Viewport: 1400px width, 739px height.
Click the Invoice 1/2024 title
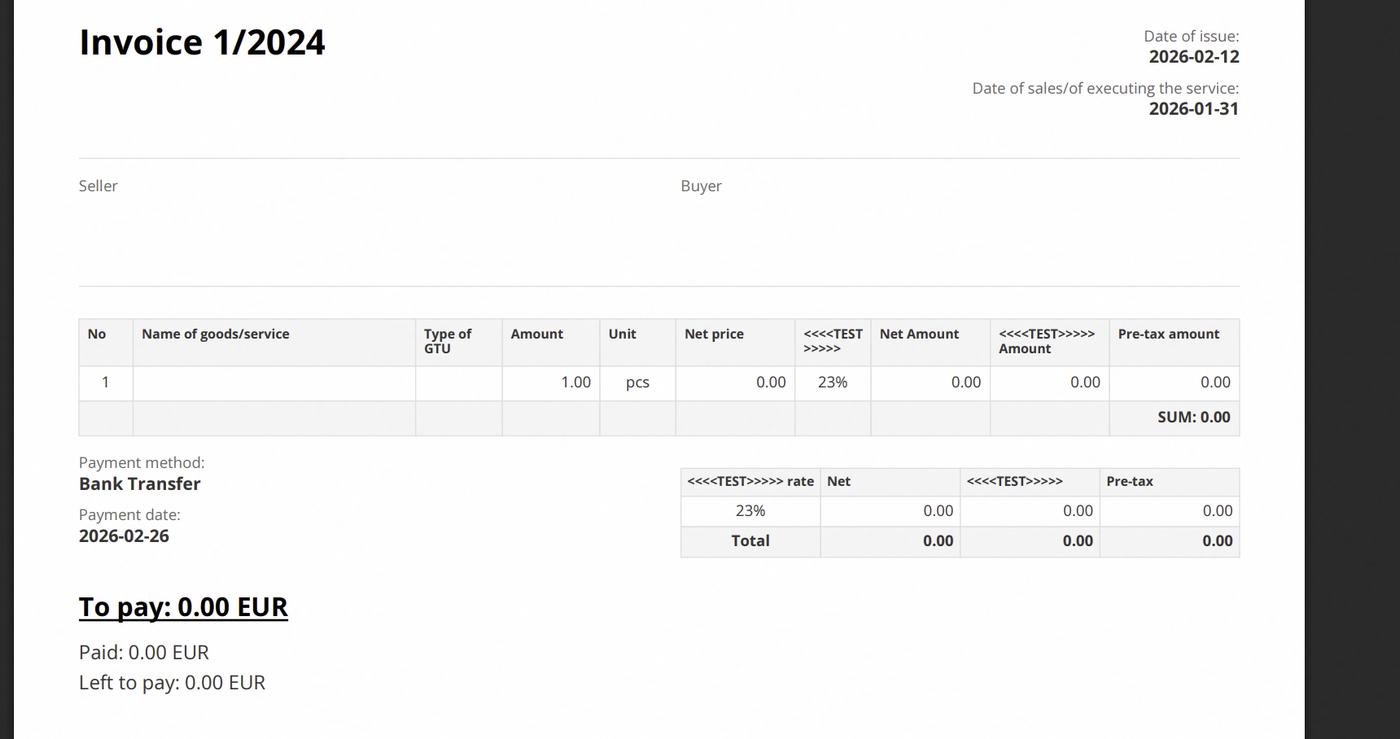202,43
